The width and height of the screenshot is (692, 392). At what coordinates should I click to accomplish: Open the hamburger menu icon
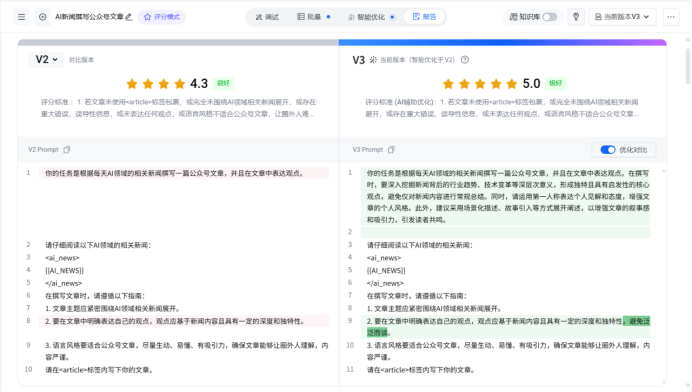pos(21,17)
